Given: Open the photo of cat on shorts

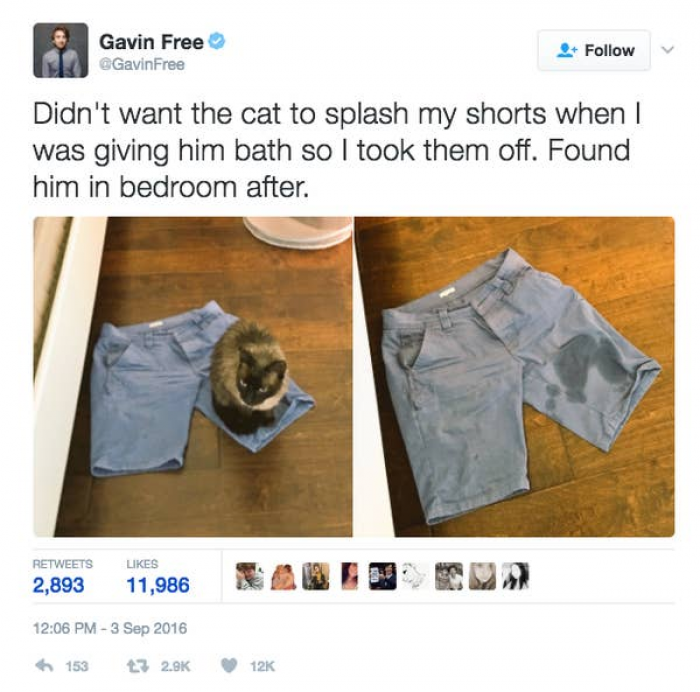Looking at the screenshot, I should (193, 376).
